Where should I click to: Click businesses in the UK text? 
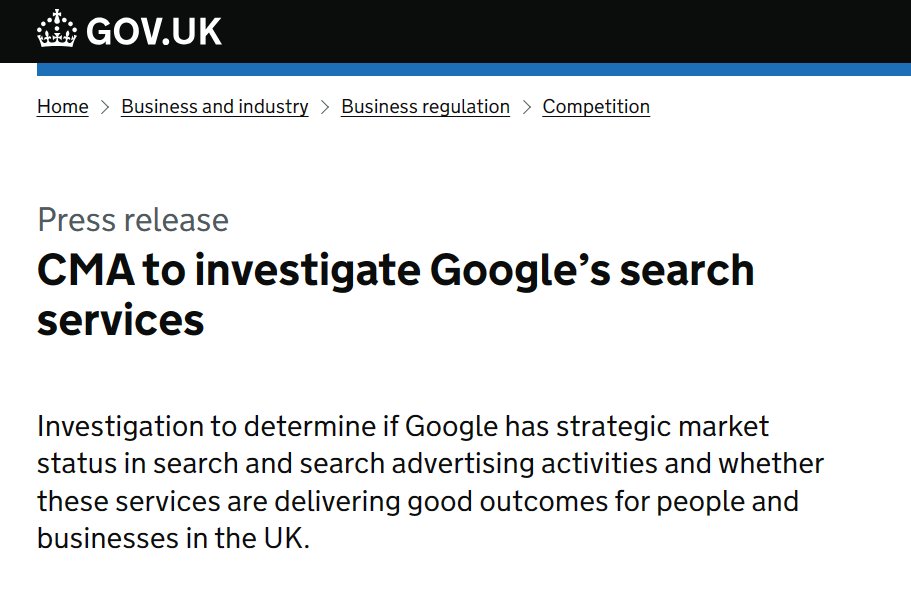[173, 538]
